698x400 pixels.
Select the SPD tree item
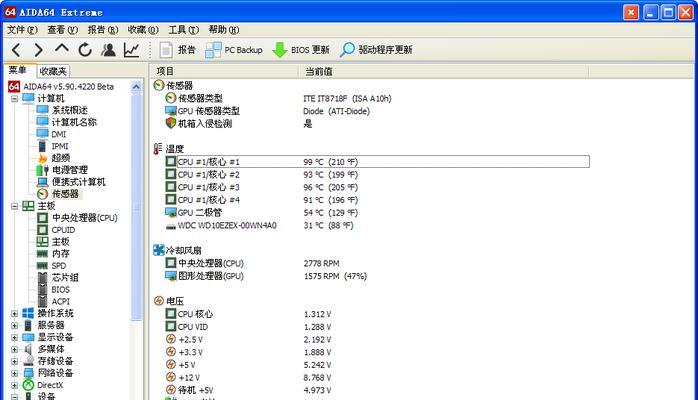(52, 266)
